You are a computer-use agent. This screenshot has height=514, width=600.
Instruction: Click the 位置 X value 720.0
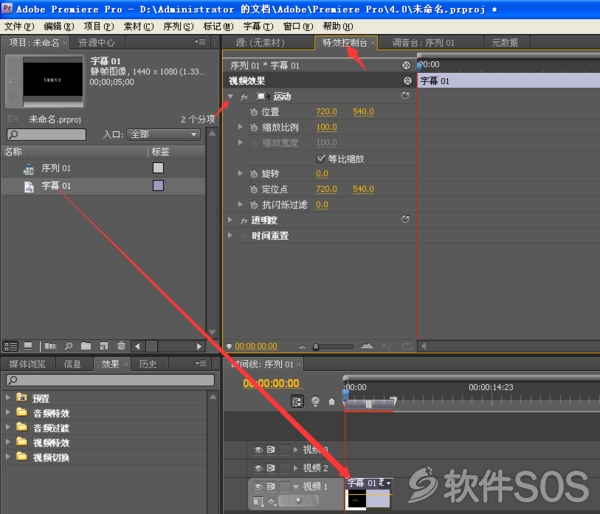tap(327, 112)
